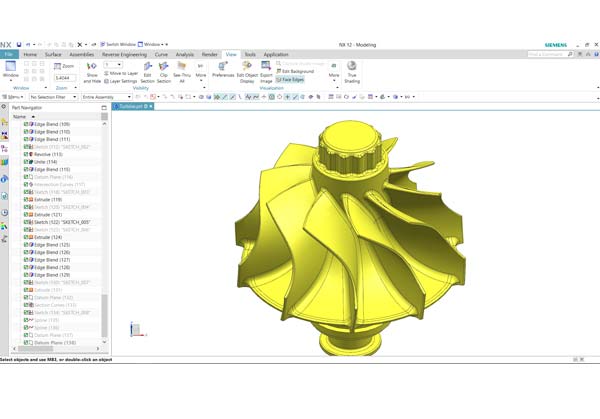
Task: Open the No Selection Filter dropdown
Action: [x=54, y=97]
